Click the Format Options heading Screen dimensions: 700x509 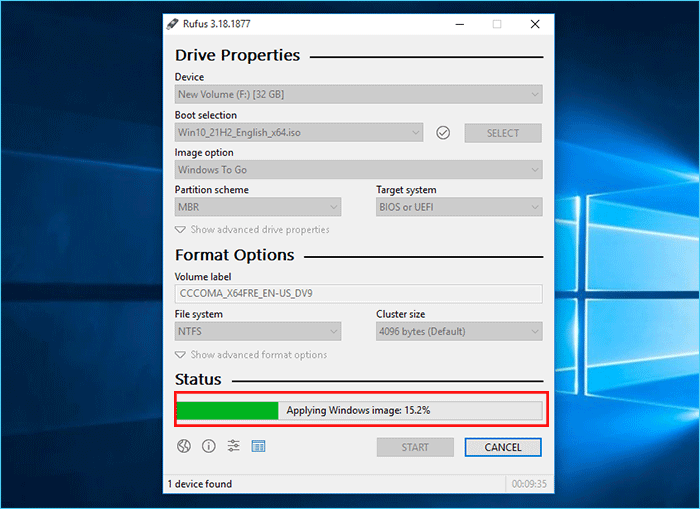tap(235, 255)
